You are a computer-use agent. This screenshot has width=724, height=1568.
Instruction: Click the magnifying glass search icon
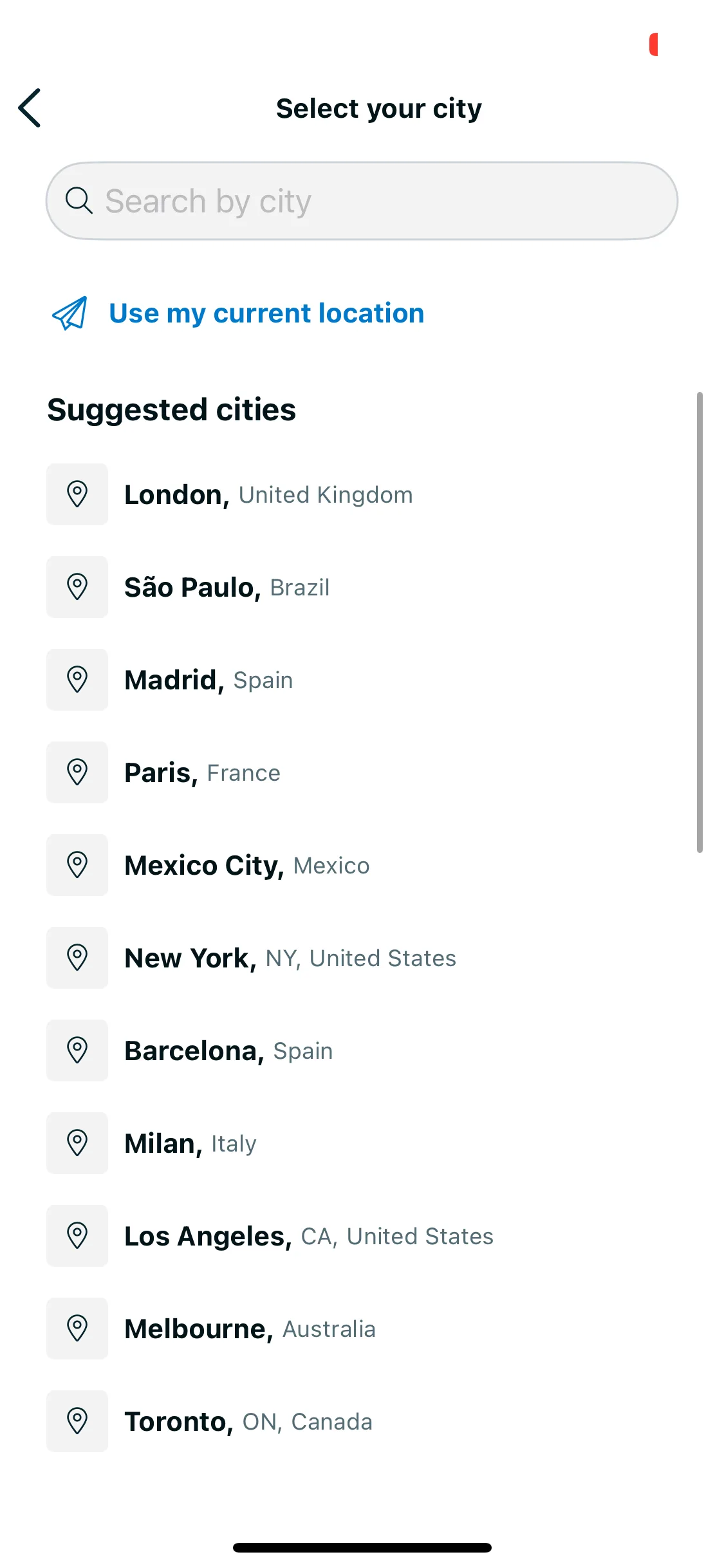(79, 200)
